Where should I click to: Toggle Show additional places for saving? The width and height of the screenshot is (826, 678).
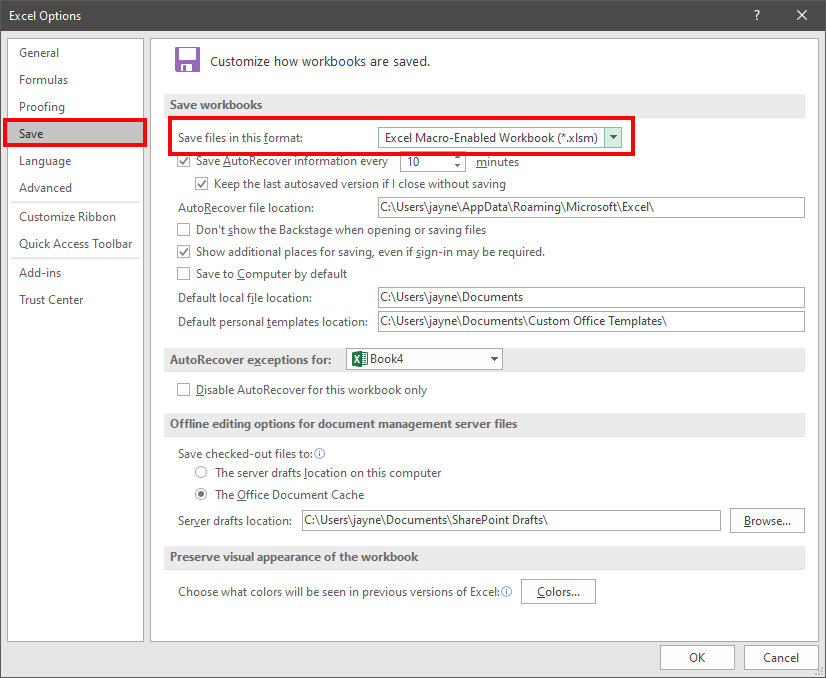(183, 252)
